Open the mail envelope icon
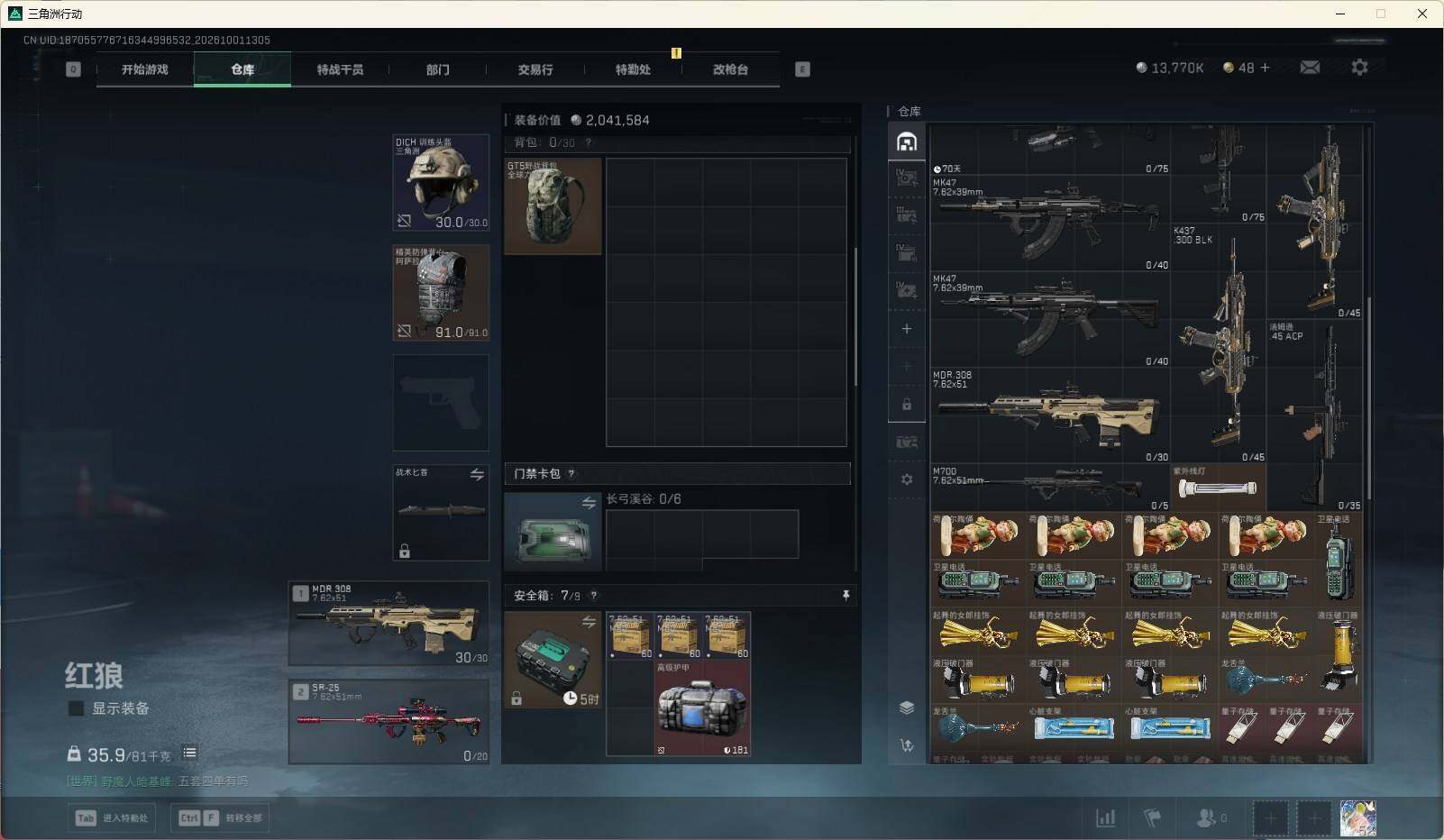Screen dimensions: 1444x840 [1310, 68]
